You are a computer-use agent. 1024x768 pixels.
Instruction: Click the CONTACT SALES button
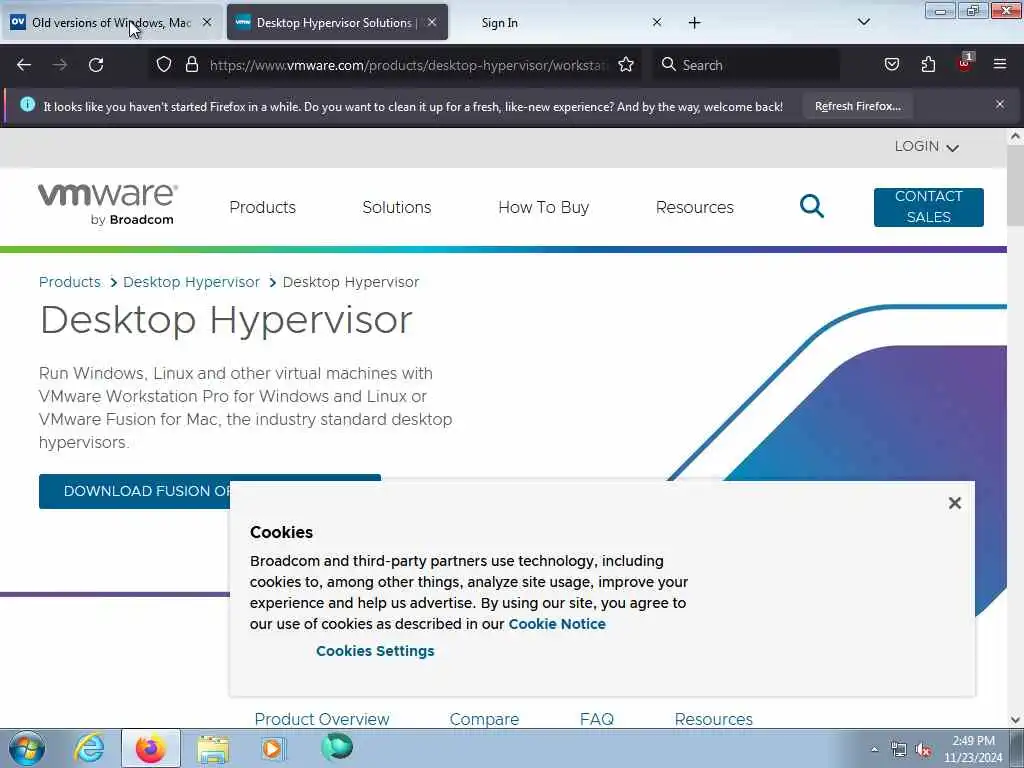pyautogui.click(x=929, y=207)
